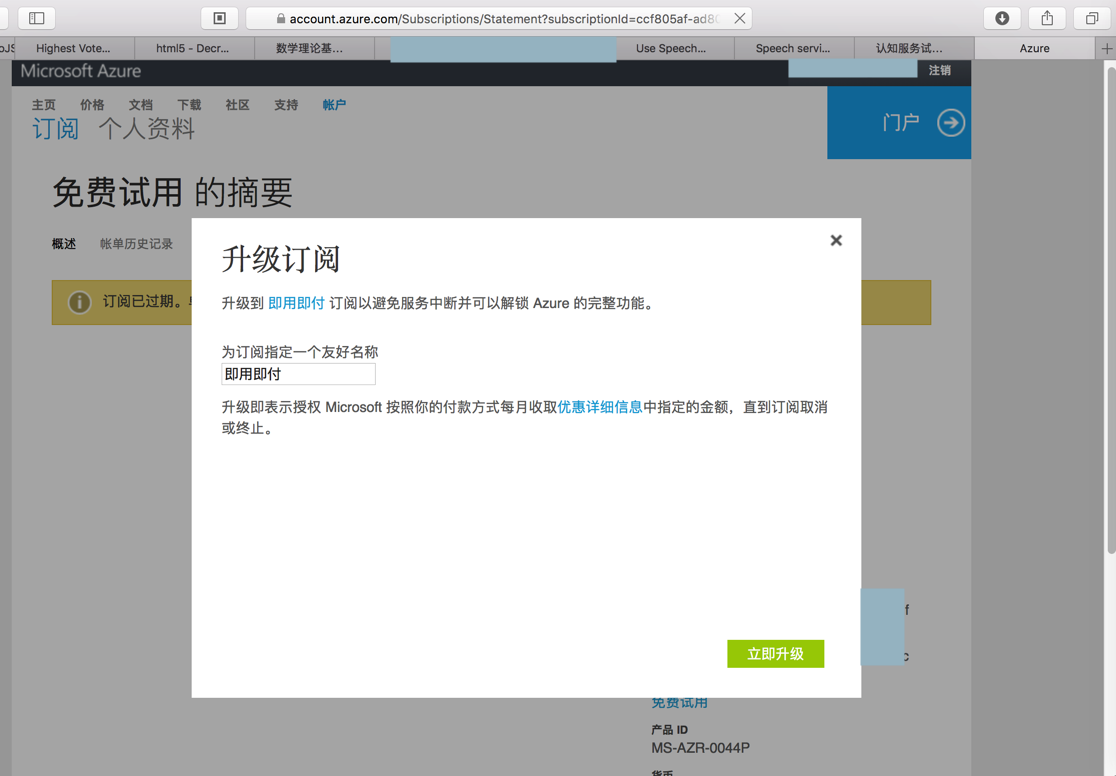
Task: Switch to Use Speech... tab
Action: tap(671, 48)
